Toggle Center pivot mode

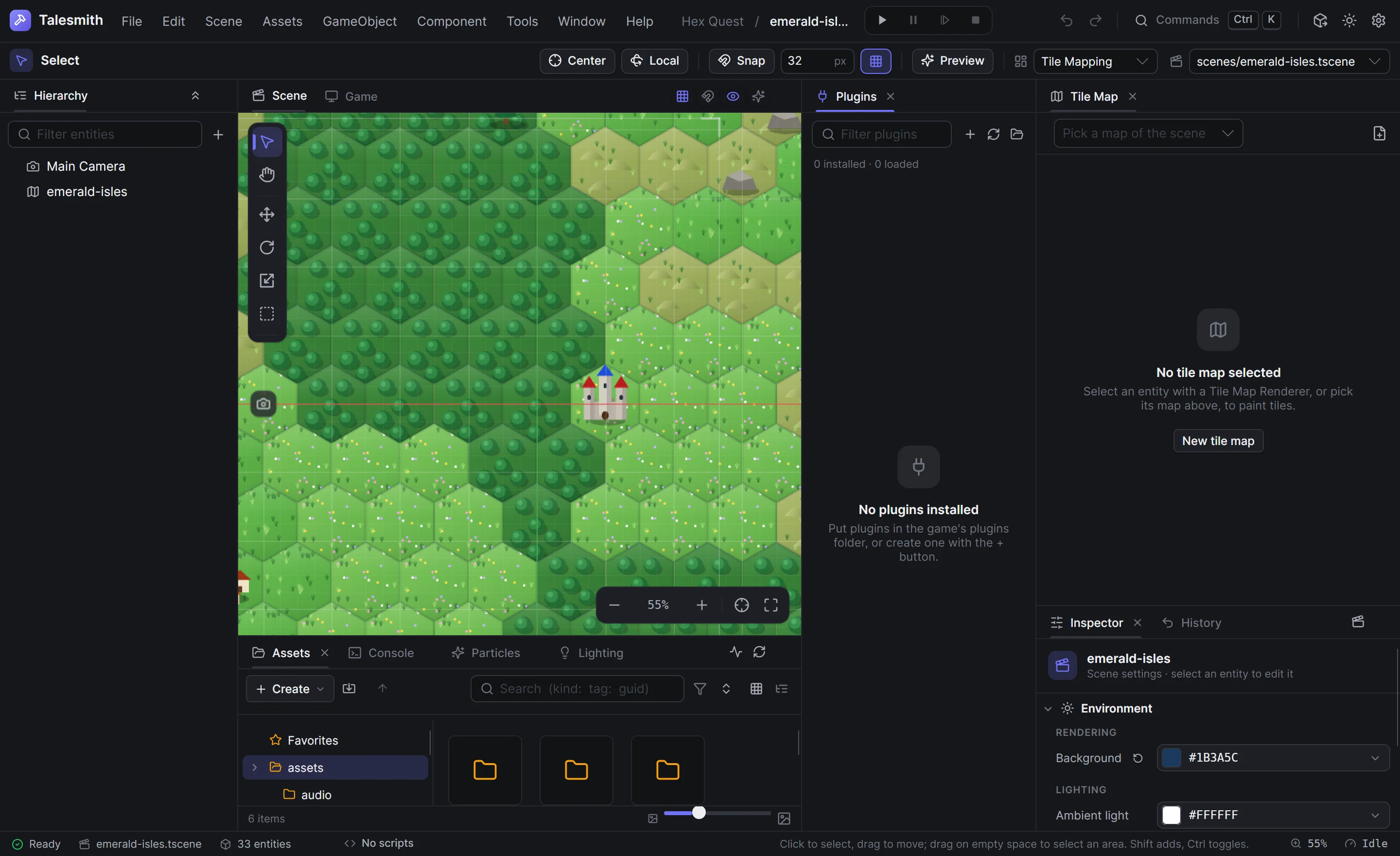[x=577, y=61]
